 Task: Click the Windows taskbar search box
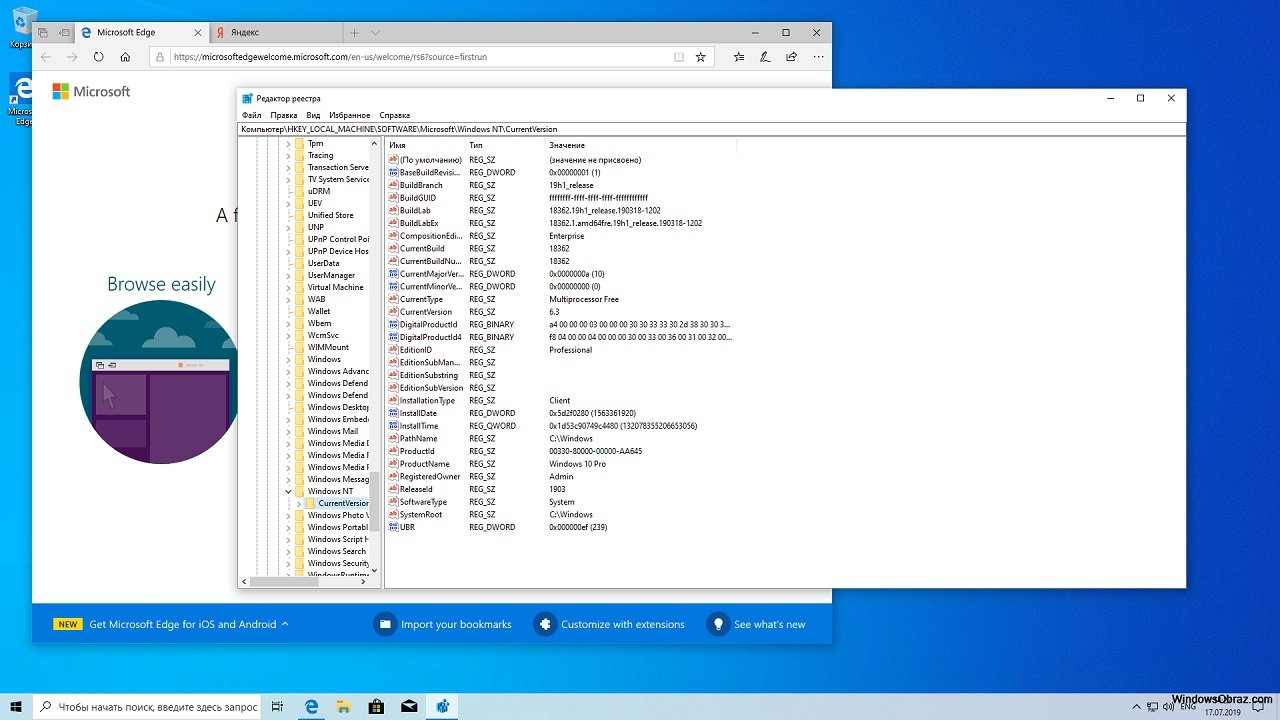150,706
